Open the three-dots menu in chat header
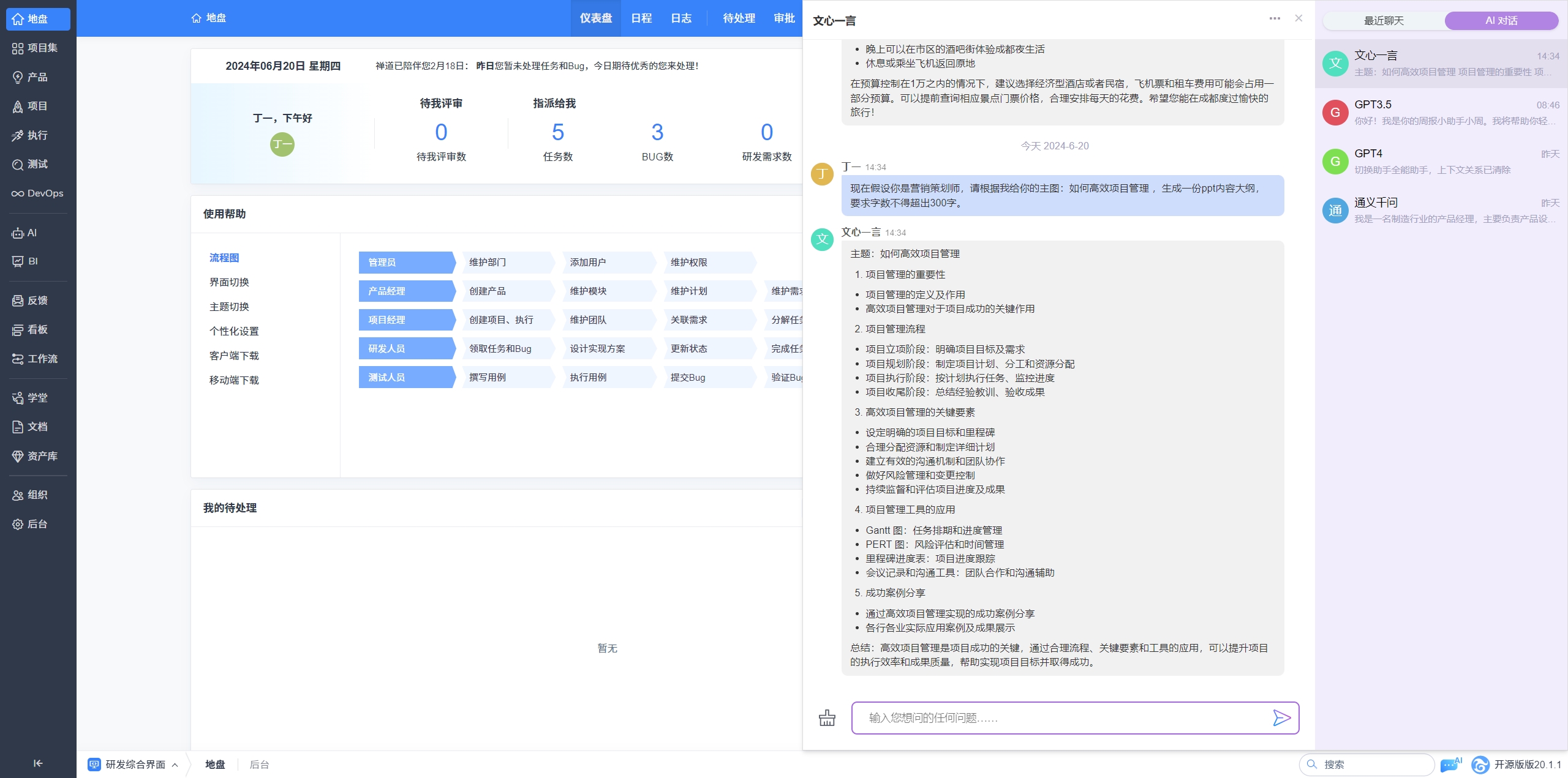Screen dimensions: 1568x778 coord(1275,18)
